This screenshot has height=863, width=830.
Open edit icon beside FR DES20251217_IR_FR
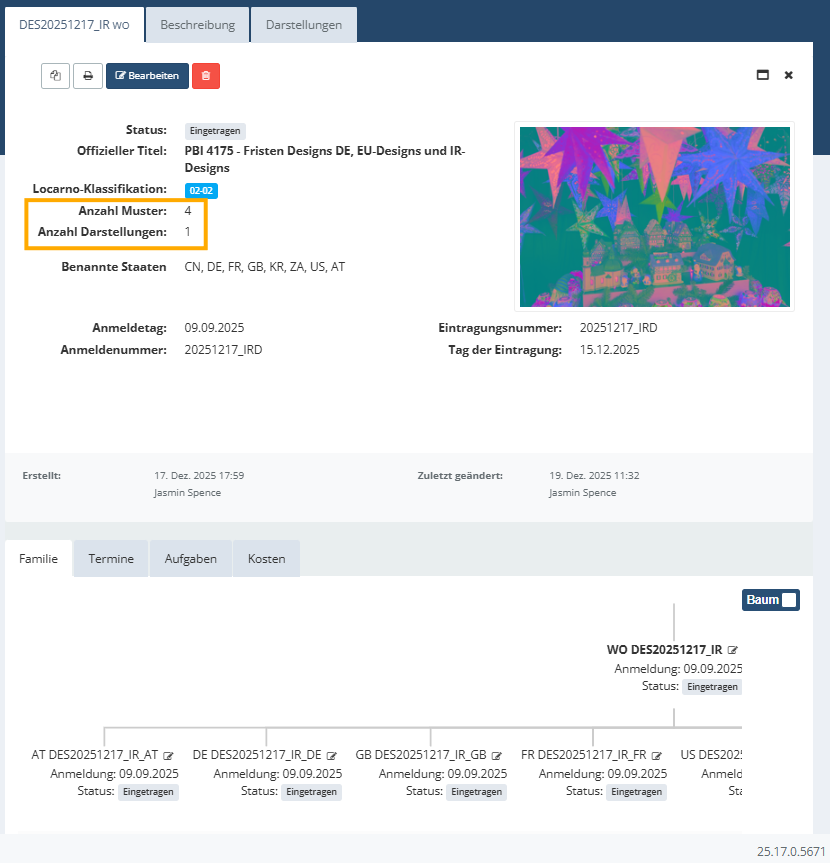point(657,756)
